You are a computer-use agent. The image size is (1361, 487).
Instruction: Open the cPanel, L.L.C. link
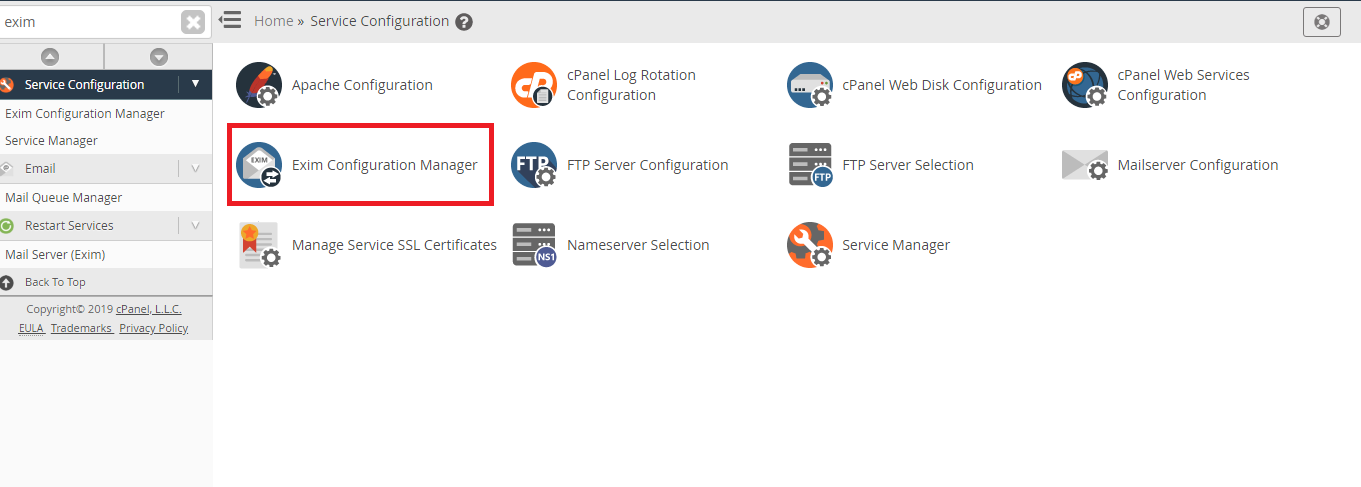click(149, 309)
